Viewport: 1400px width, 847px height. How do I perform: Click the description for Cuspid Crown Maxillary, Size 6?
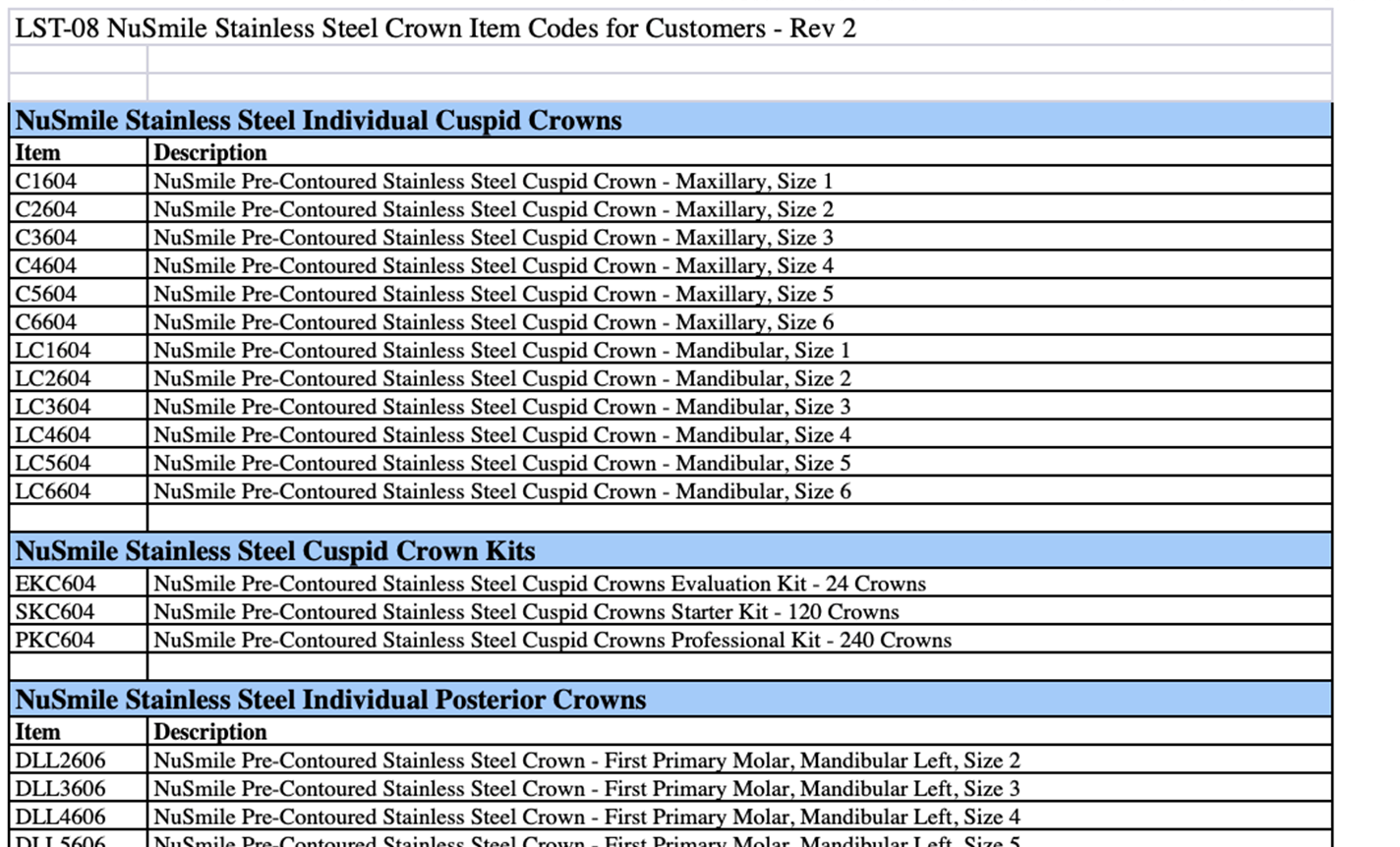[740, 321]
